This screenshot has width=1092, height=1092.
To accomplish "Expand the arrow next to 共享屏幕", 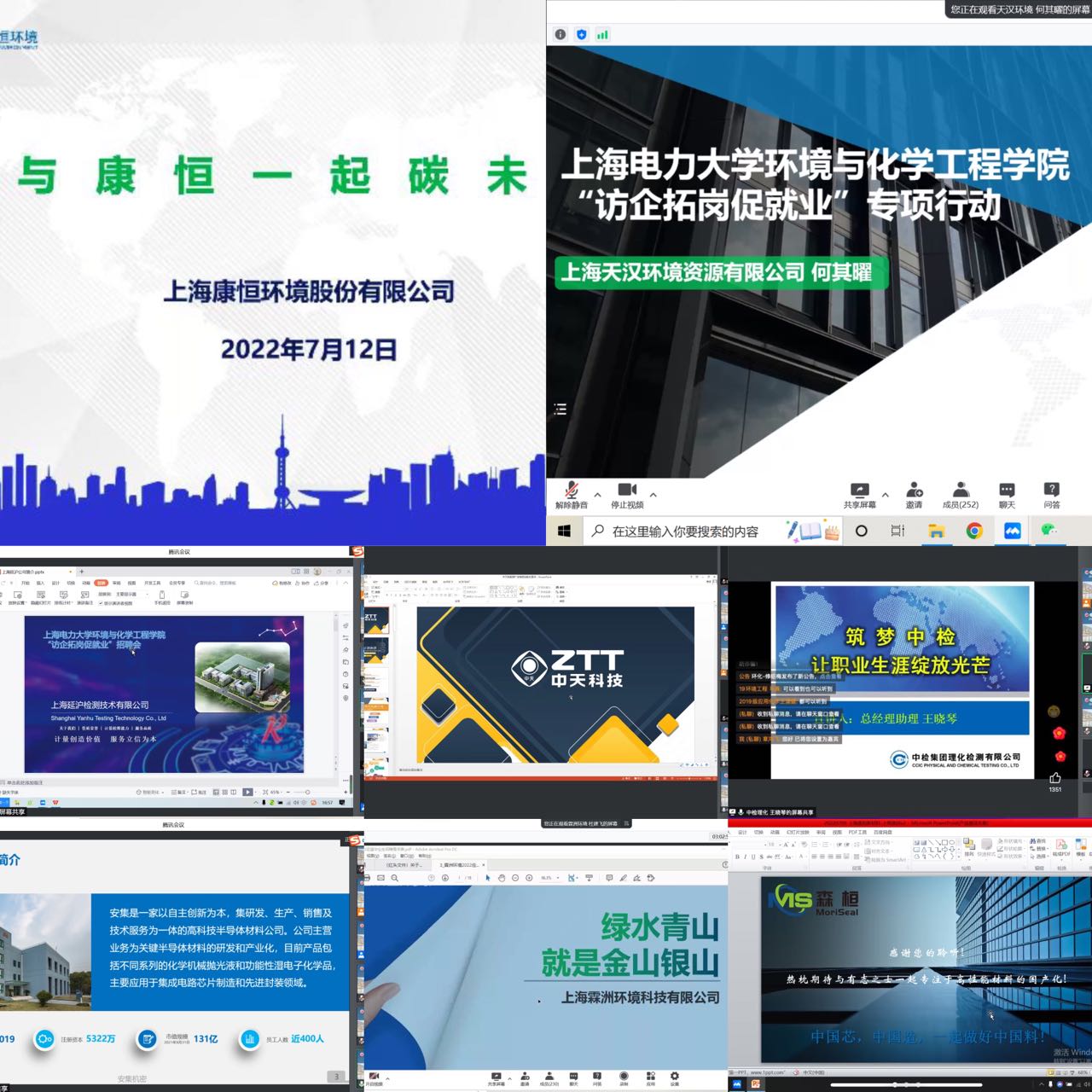I will tap(885, 494).
